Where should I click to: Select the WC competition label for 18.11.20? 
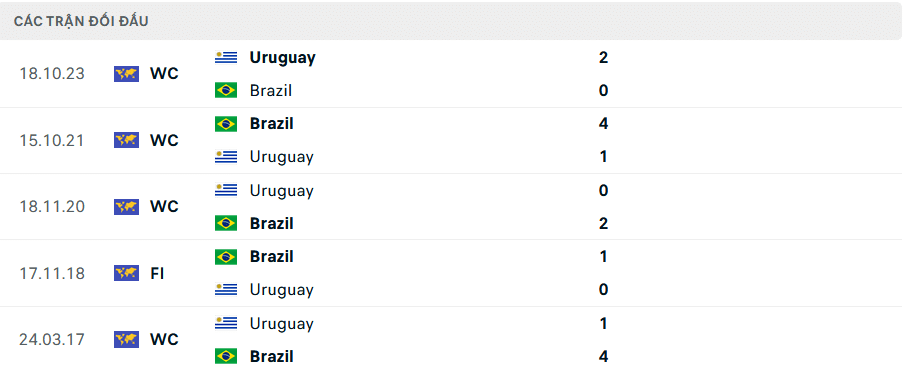[x=165, y=206]
